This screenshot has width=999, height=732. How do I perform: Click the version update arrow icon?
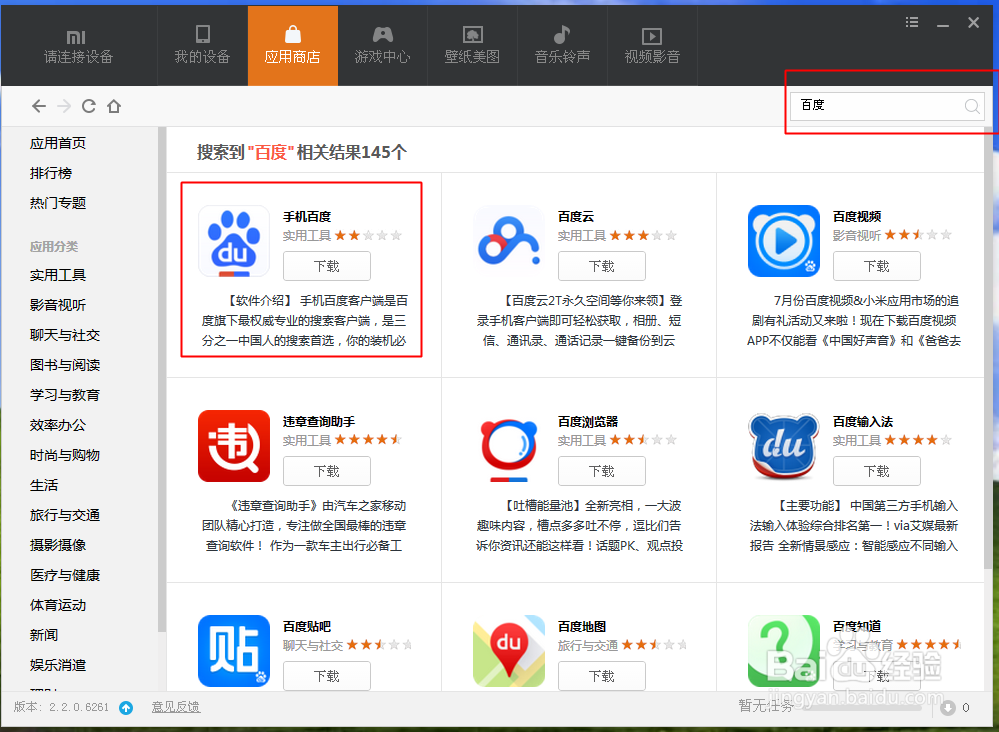pos(126,708)
